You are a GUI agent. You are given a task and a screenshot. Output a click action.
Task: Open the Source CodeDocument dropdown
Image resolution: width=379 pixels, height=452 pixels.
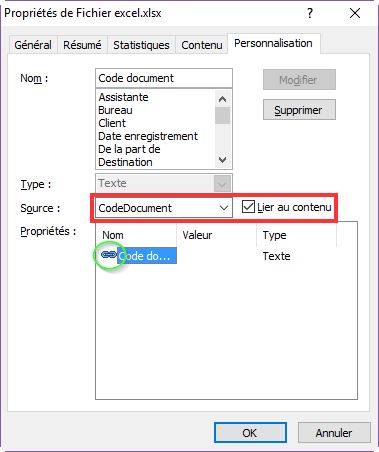click(163, 208)
